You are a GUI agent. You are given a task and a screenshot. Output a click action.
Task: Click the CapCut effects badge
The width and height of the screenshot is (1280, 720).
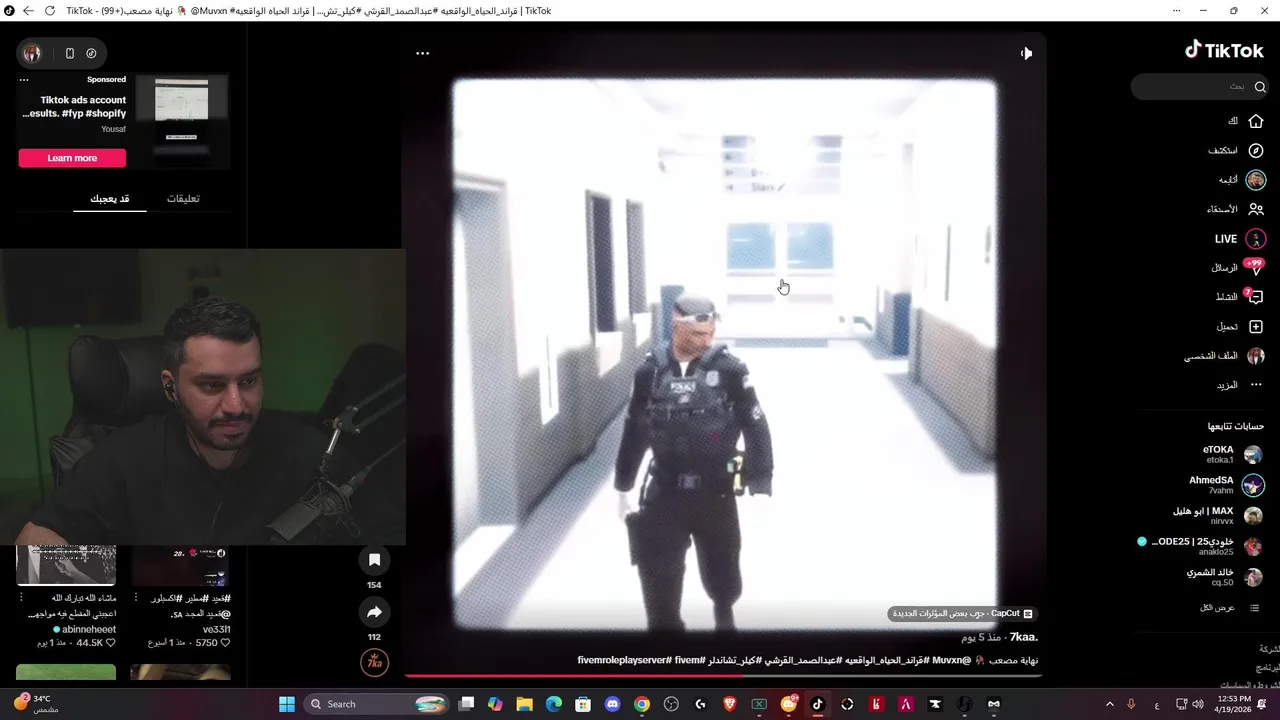(962, 613)
